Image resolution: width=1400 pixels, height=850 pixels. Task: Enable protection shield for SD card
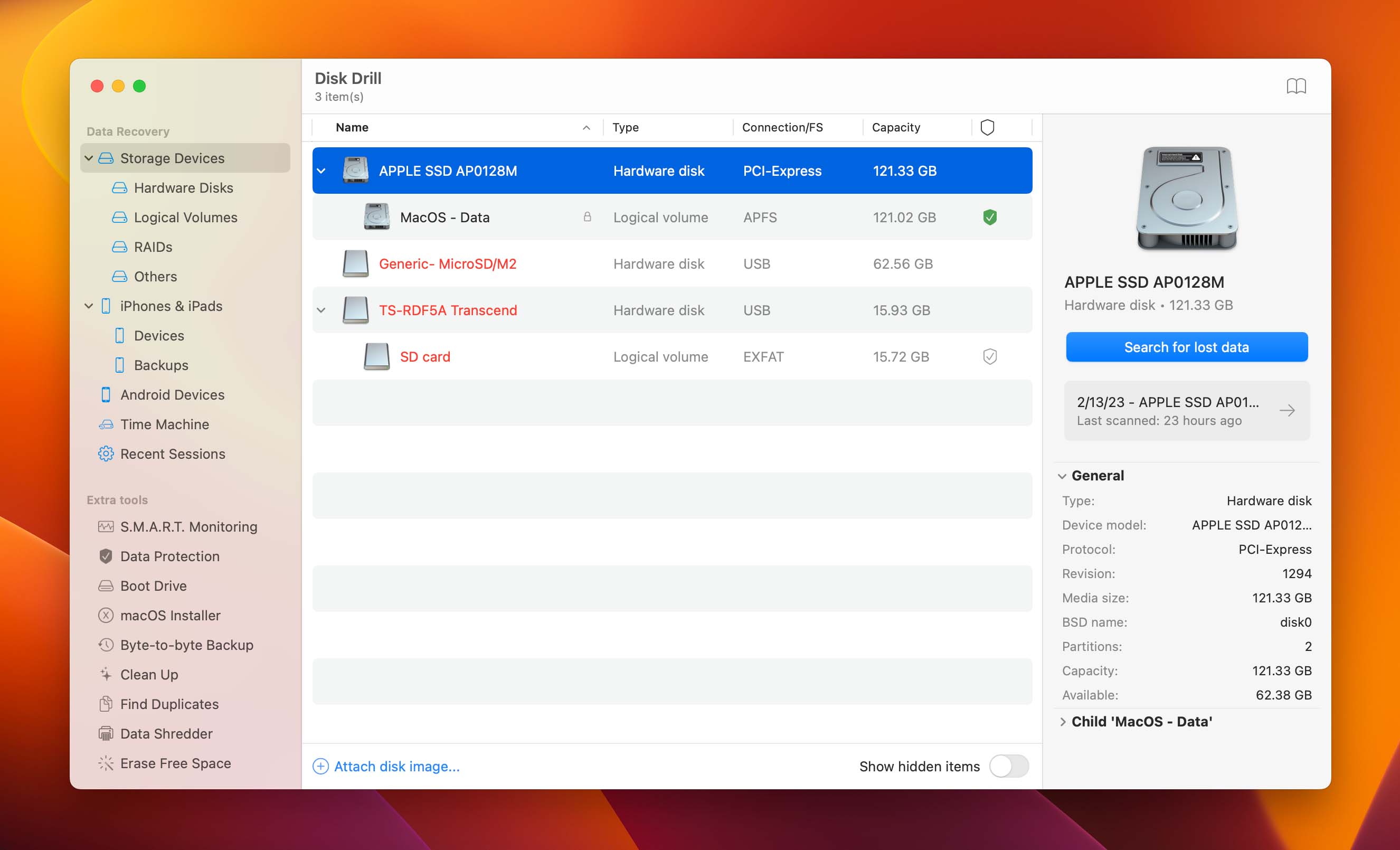tap(990, 357)
